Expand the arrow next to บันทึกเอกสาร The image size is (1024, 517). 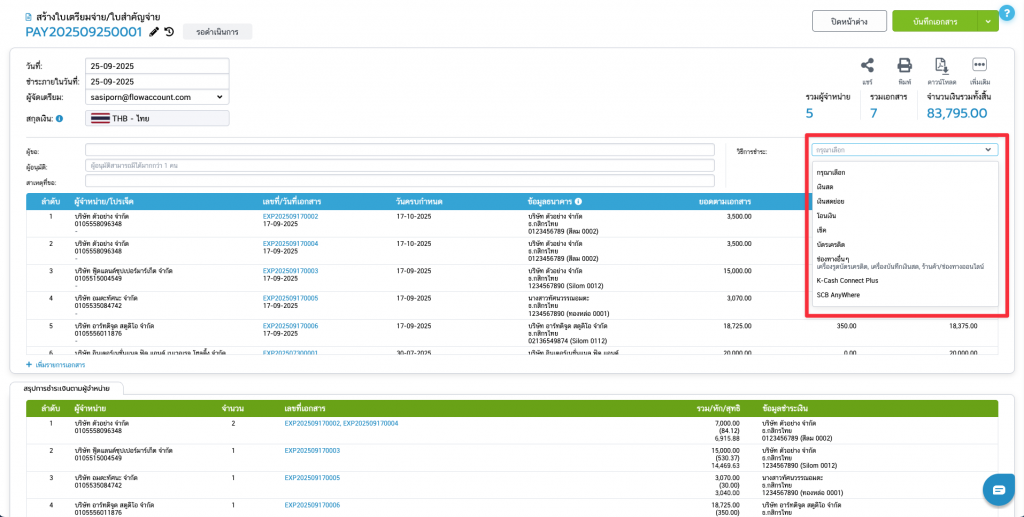(x=988, y=20)
